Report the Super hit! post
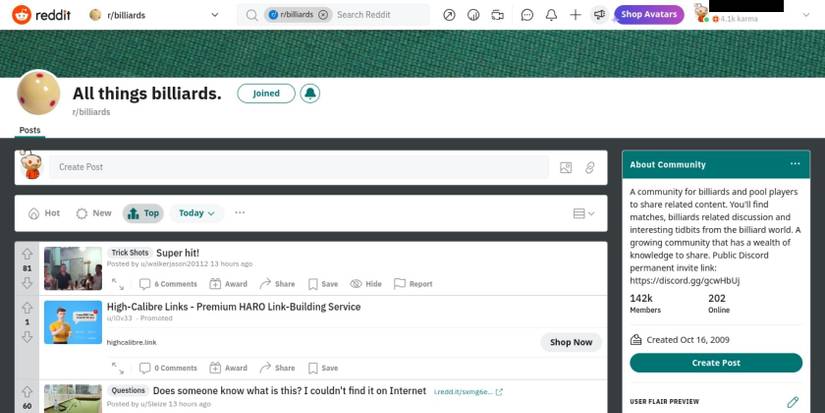The width and height of the screenshot is (825, 413). click(413, 284)
